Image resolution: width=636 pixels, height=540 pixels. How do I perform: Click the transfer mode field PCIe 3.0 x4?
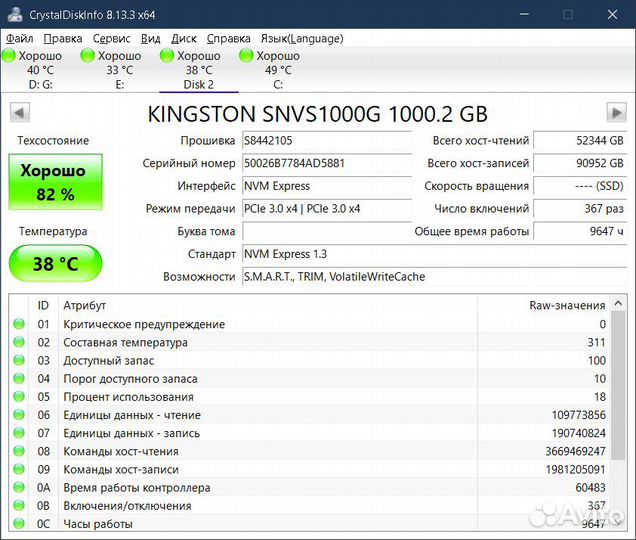[x=327, y=209]
